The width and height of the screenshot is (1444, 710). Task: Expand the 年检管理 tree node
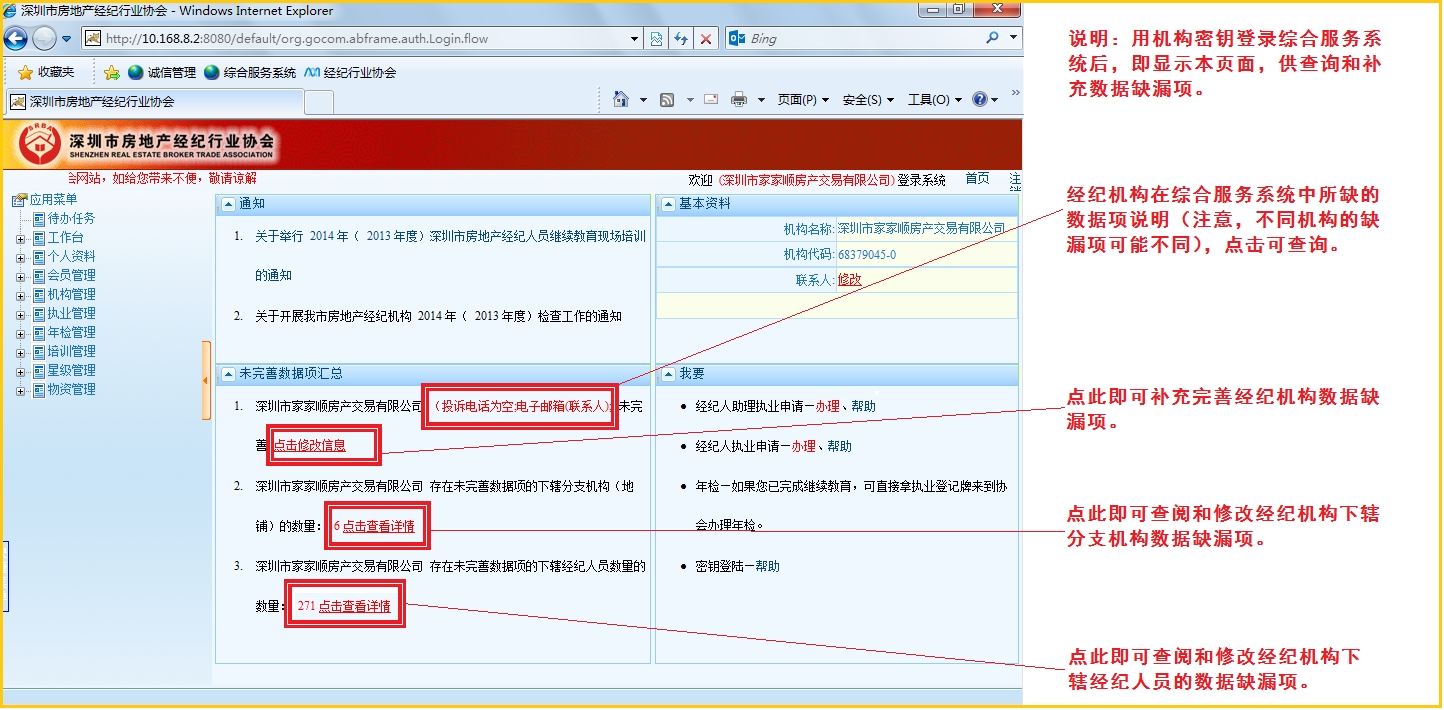(20, 333)
